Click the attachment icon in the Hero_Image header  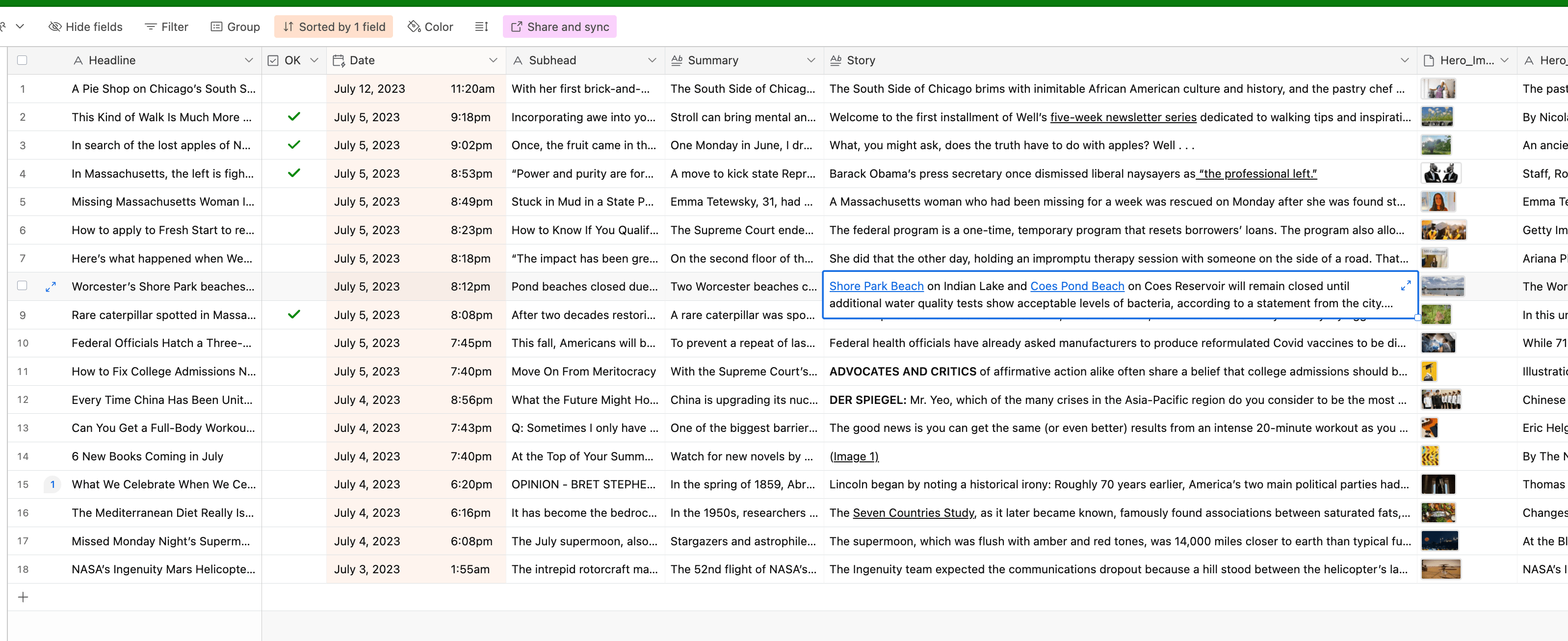1429,60
